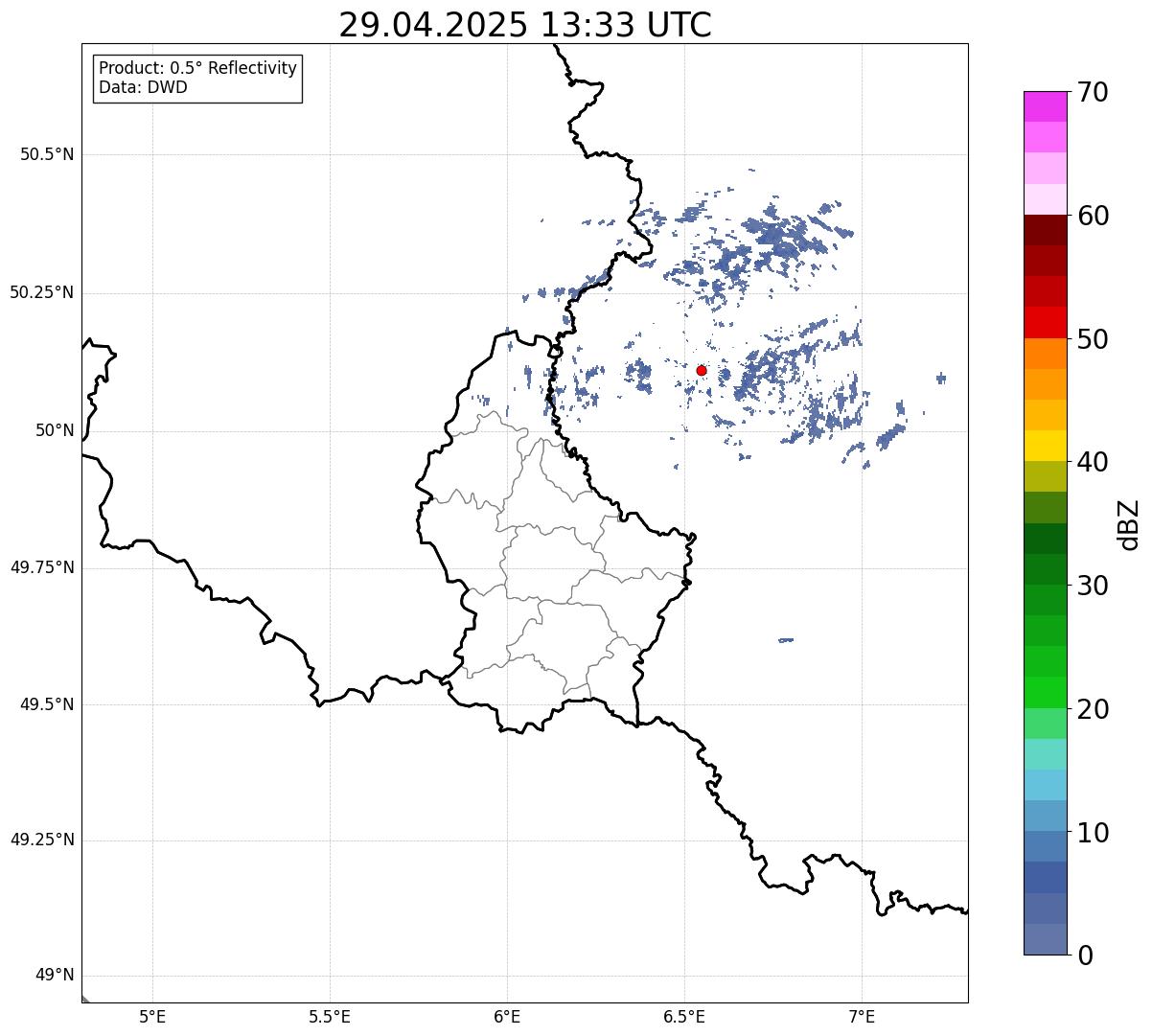Click the Data: DWD label
This screenshot has width=1152, height=1036.
click(143, 87)
